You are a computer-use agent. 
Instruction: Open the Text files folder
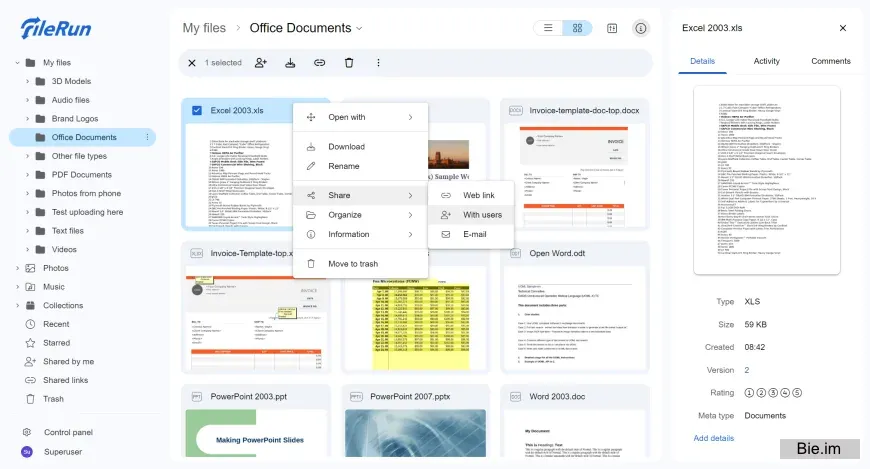68,230
